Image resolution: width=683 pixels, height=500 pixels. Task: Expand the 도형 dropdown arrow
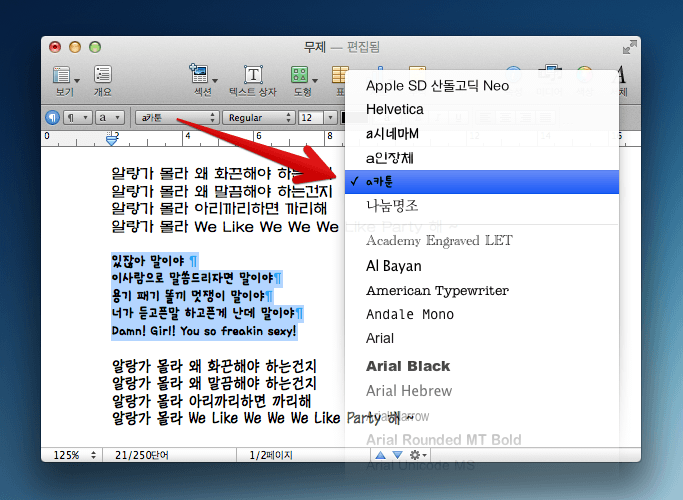[x=315, y=81]
